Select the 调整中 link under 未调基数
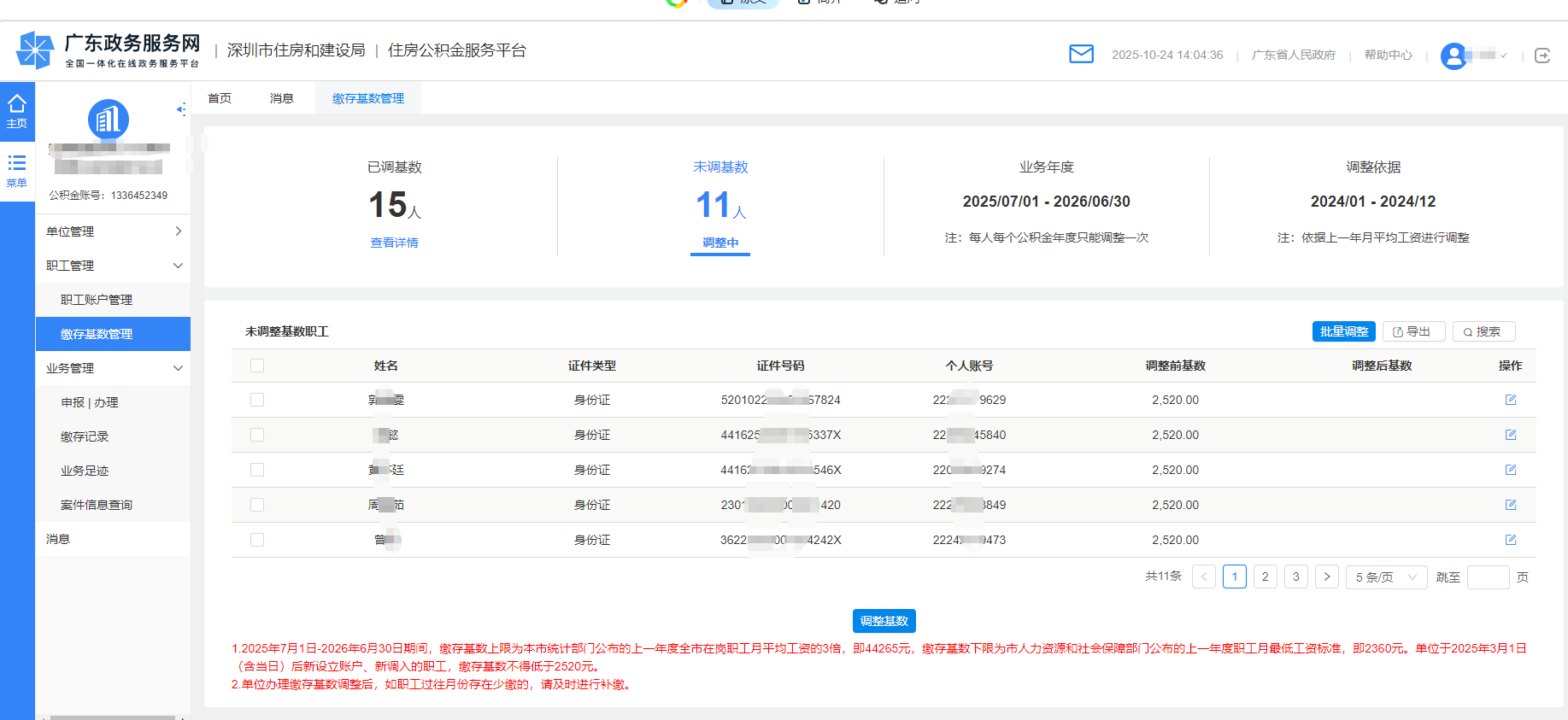This screenshot has width=1568, height=720. click(720, 243)
